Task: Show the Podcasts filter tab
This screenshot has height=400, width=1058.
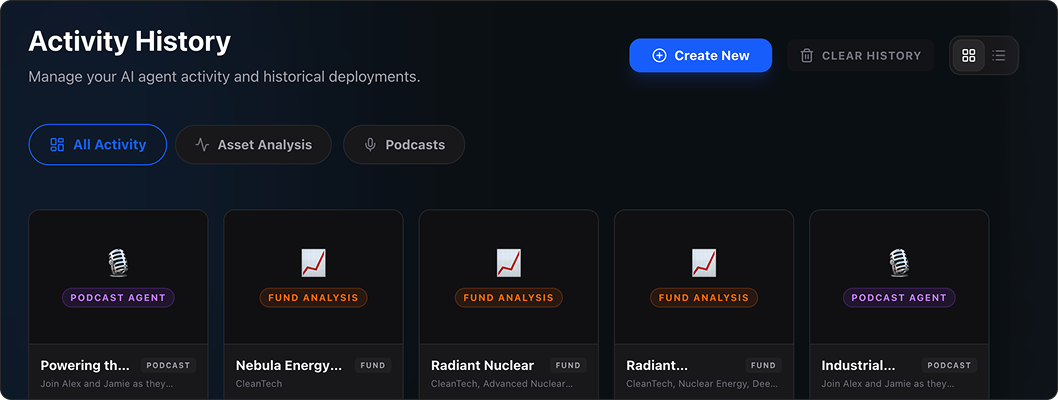Action: pyautogui.click(x=403, y=144)
